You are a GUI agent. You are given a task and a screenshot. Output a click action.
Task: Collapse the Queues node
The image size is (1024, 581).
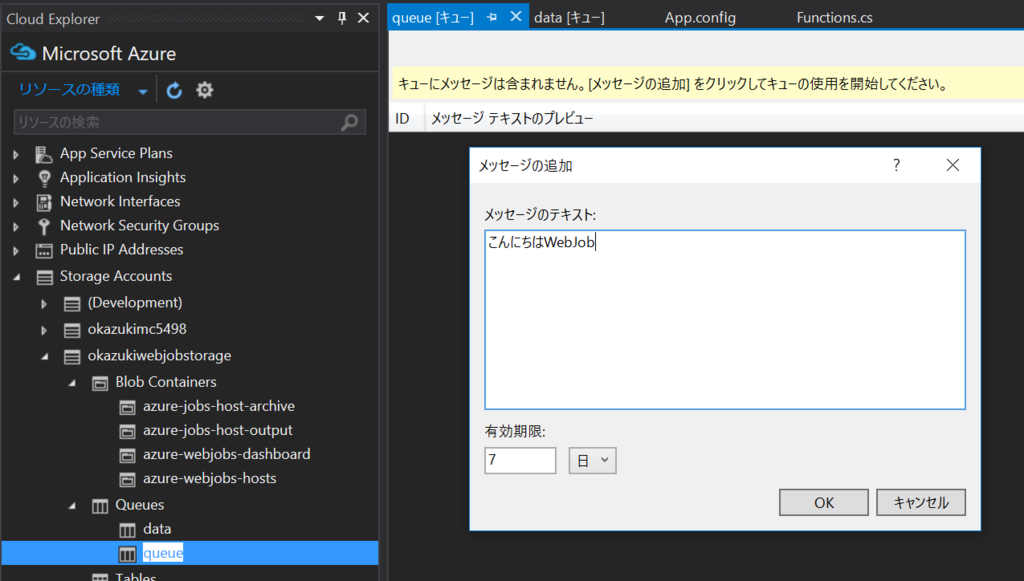coord(72,506)
